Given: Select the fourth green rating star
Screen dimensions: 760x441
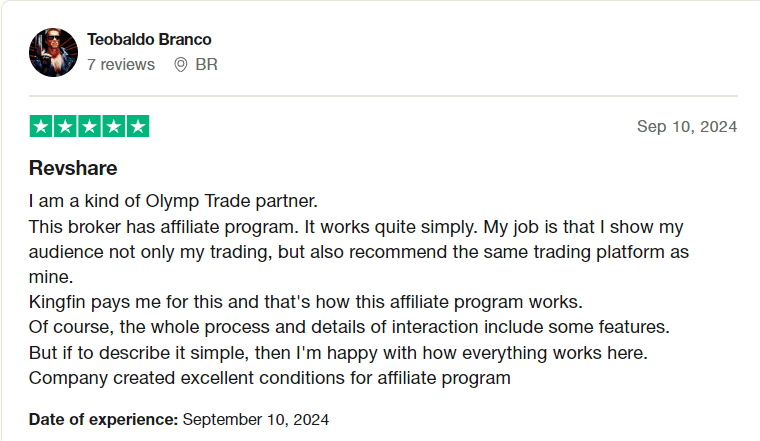Looking at the screenshot, I should (113, 126).
